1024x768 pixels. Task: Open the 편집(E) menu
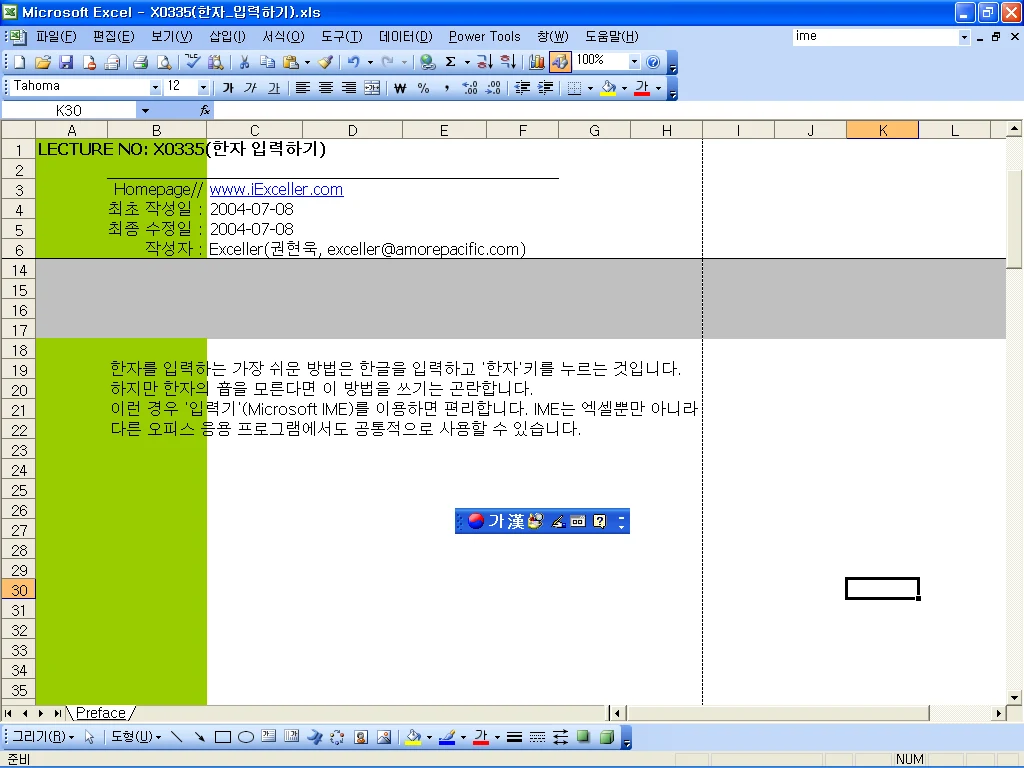click(114, 37)
